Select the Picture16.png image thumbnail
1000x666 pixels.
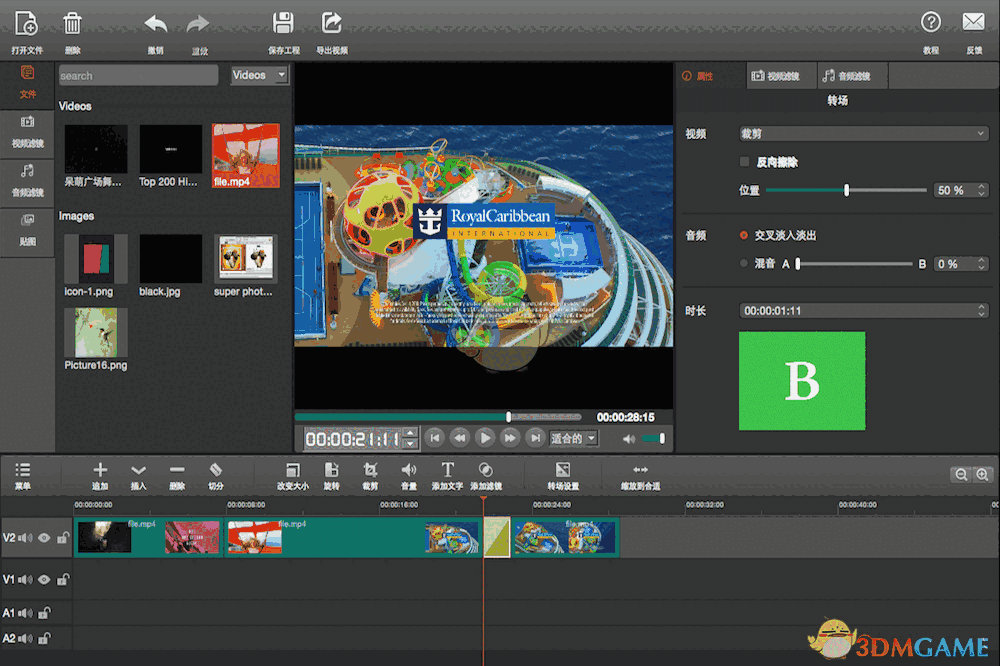[x=96, y=333]
